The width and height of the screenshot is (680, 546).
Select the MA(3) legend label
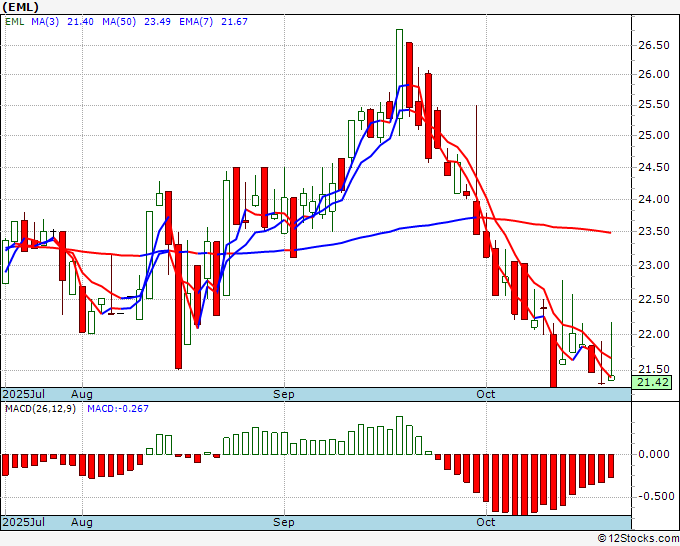point(45,22)
